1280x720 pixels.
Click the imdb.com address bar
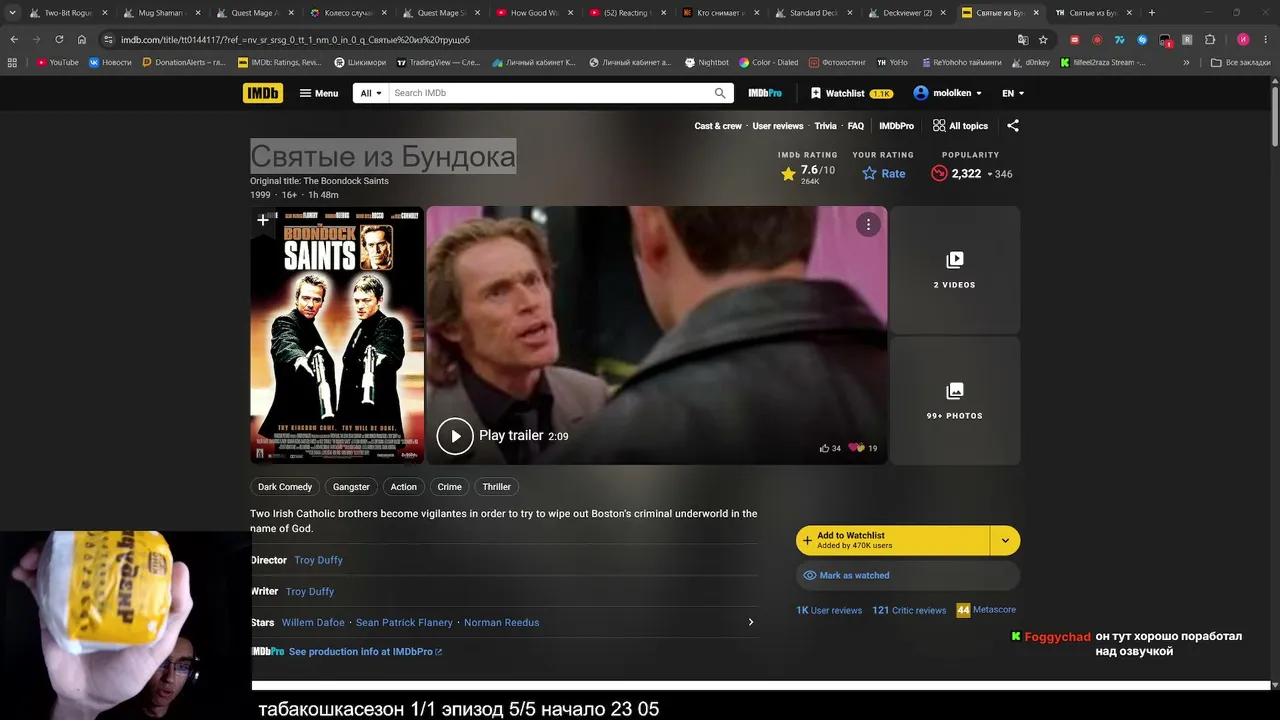pos(560,39)
